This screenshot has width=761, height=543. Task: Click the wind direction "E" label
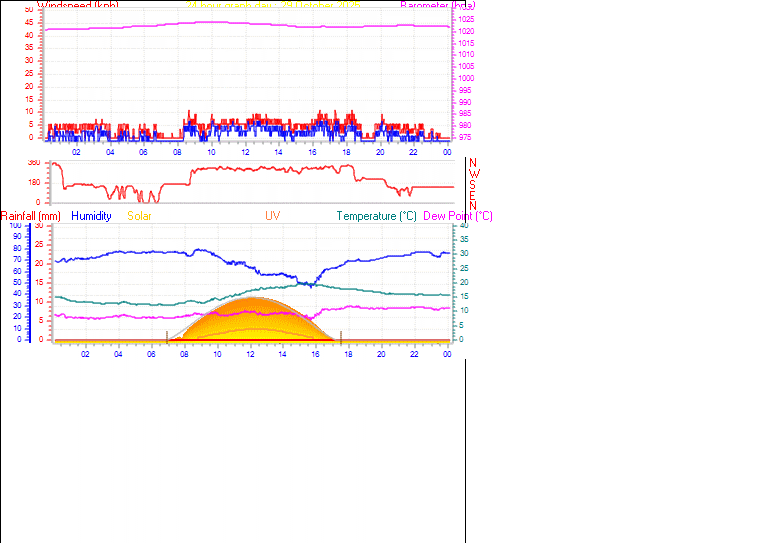[x=472, y=195]
